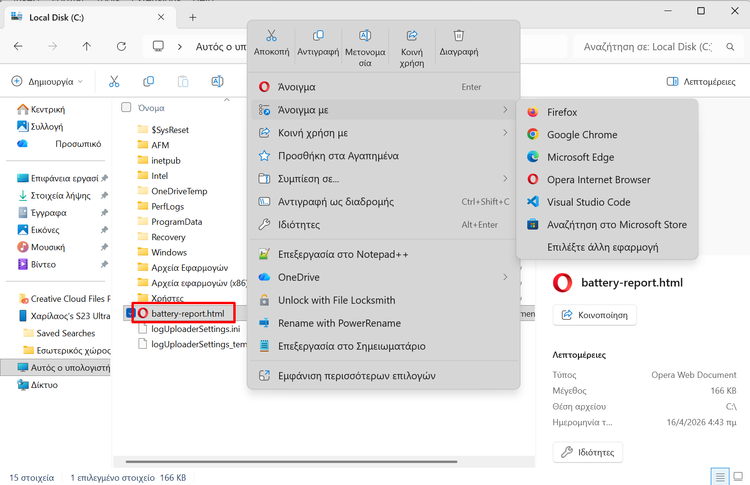Toggle the checkbox next to battery-report.html

coord(128,313)
